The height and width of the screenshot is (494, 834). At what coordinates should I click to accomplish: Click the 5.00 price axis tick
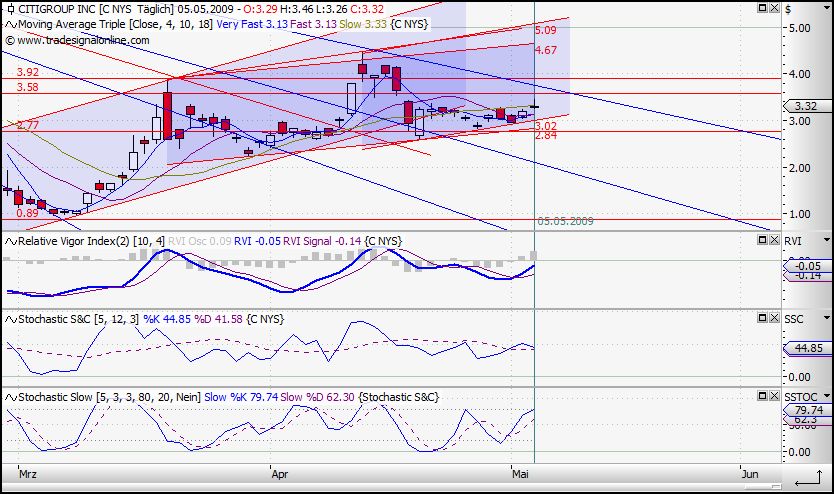coord(800,28)
